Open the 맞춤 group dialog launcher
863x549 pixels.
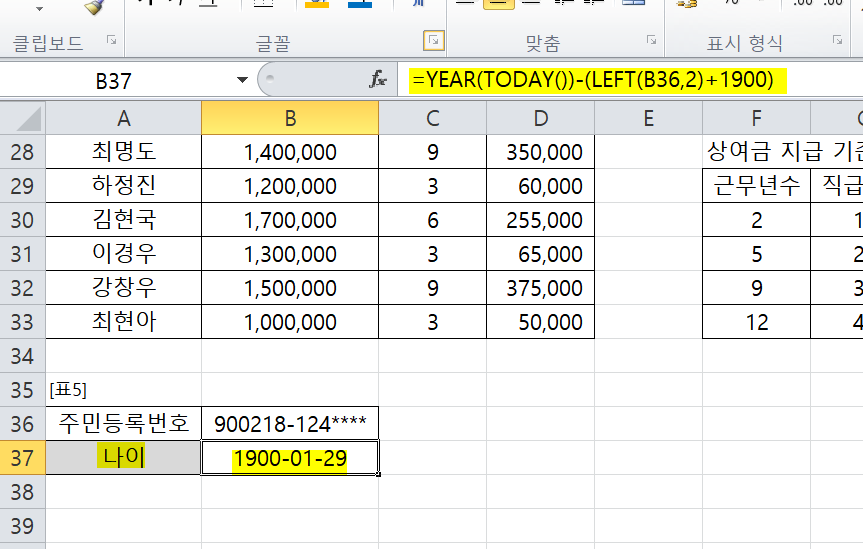pyautogui.click(x=651, y=41)
